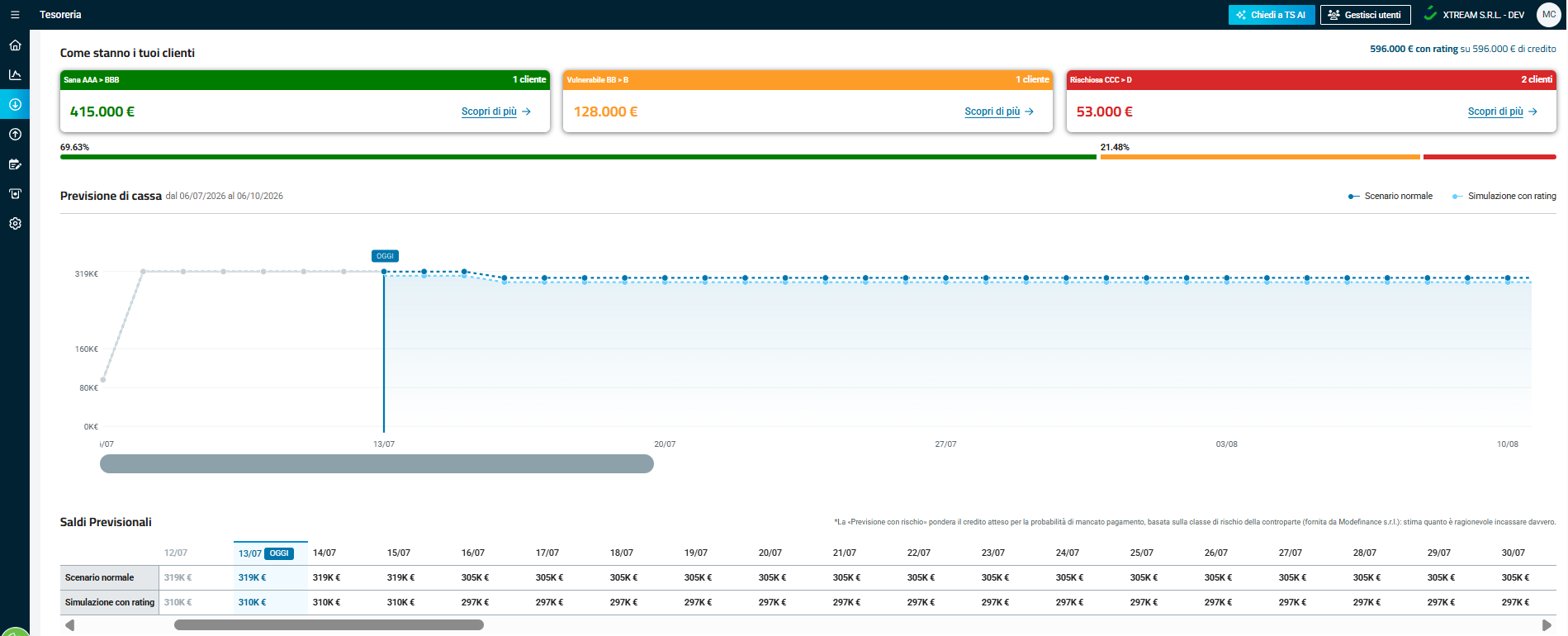The image size is (1568, 636).
Task: Click the 27/07 label on the chart axis
Action: [945, 444]
